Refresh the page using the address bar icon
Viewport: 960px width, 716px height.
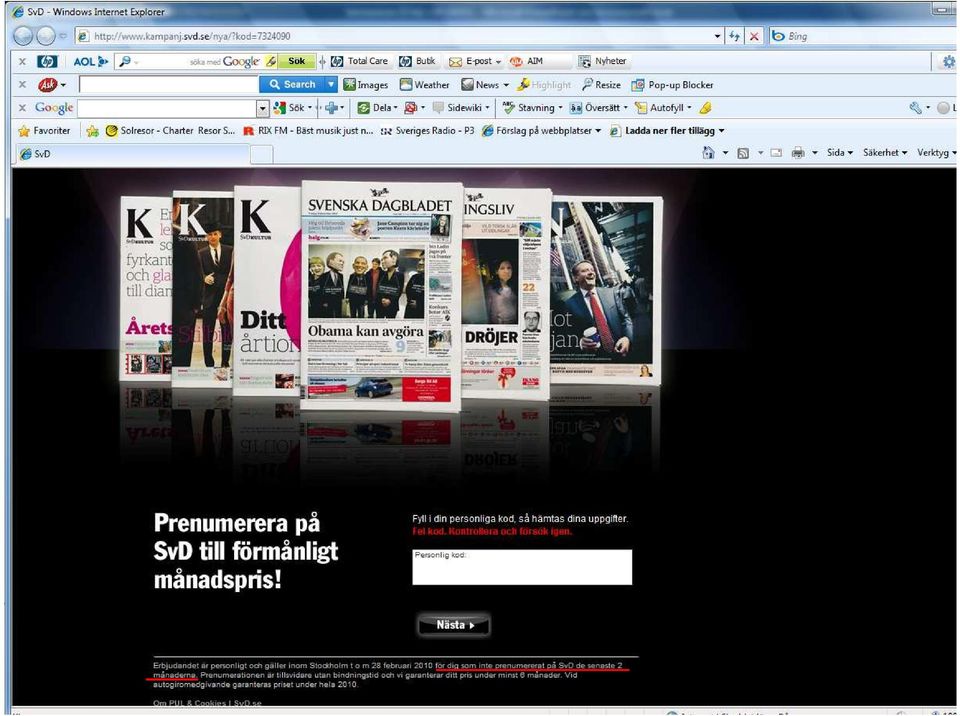pos(734,36)
